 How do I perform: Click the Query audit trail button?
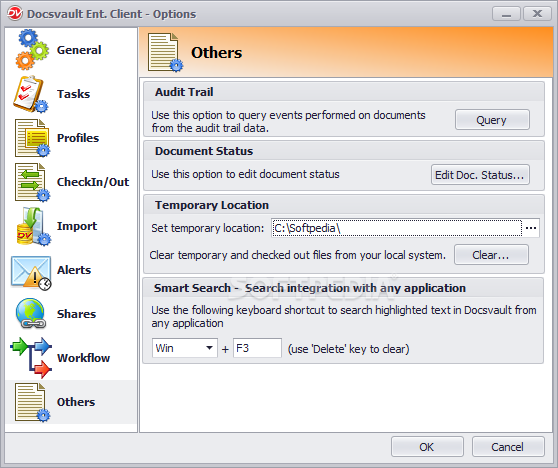[492, 120]
